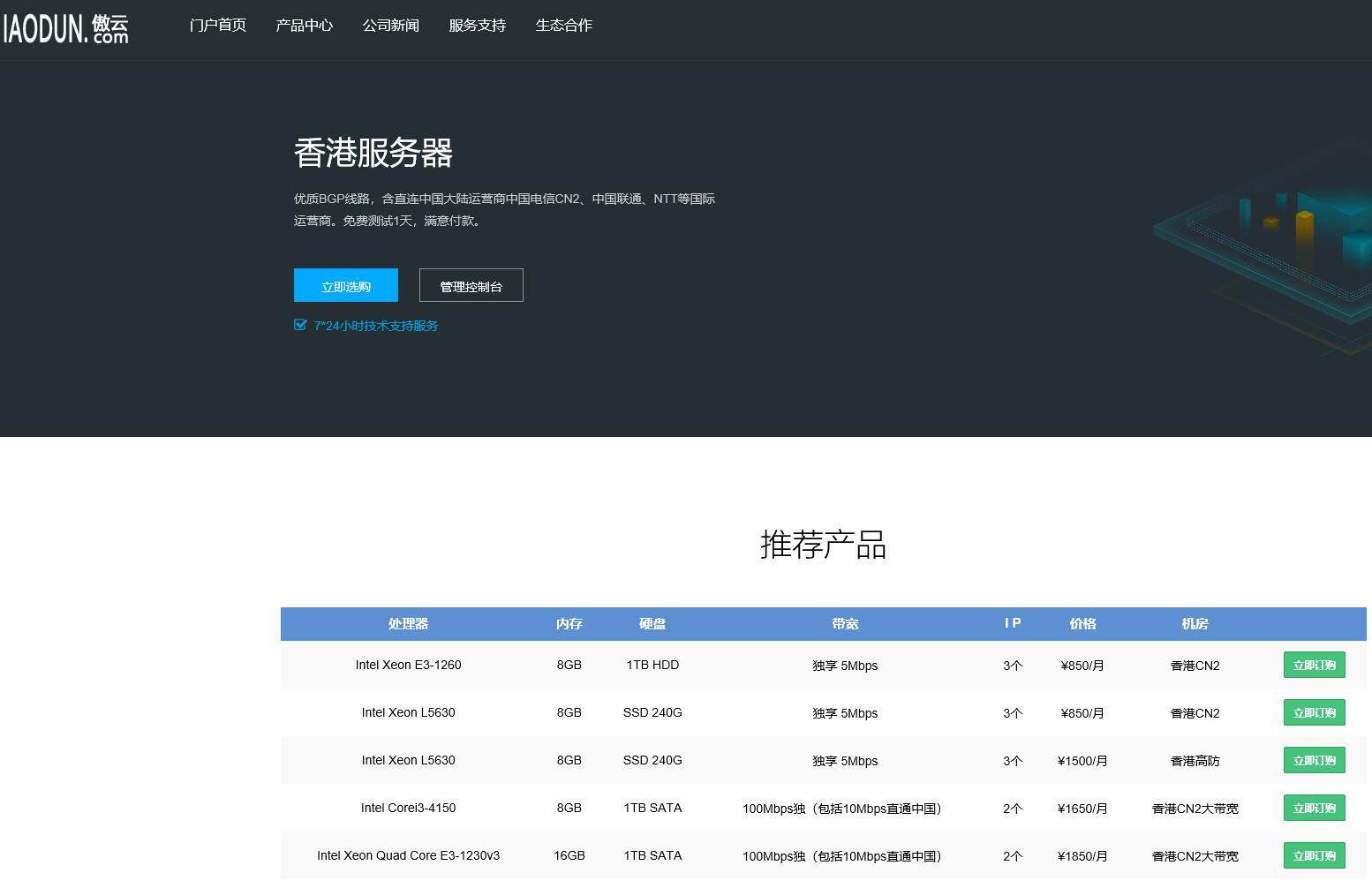
Task: Open the 管理控制台
Action: coord(471,284)
